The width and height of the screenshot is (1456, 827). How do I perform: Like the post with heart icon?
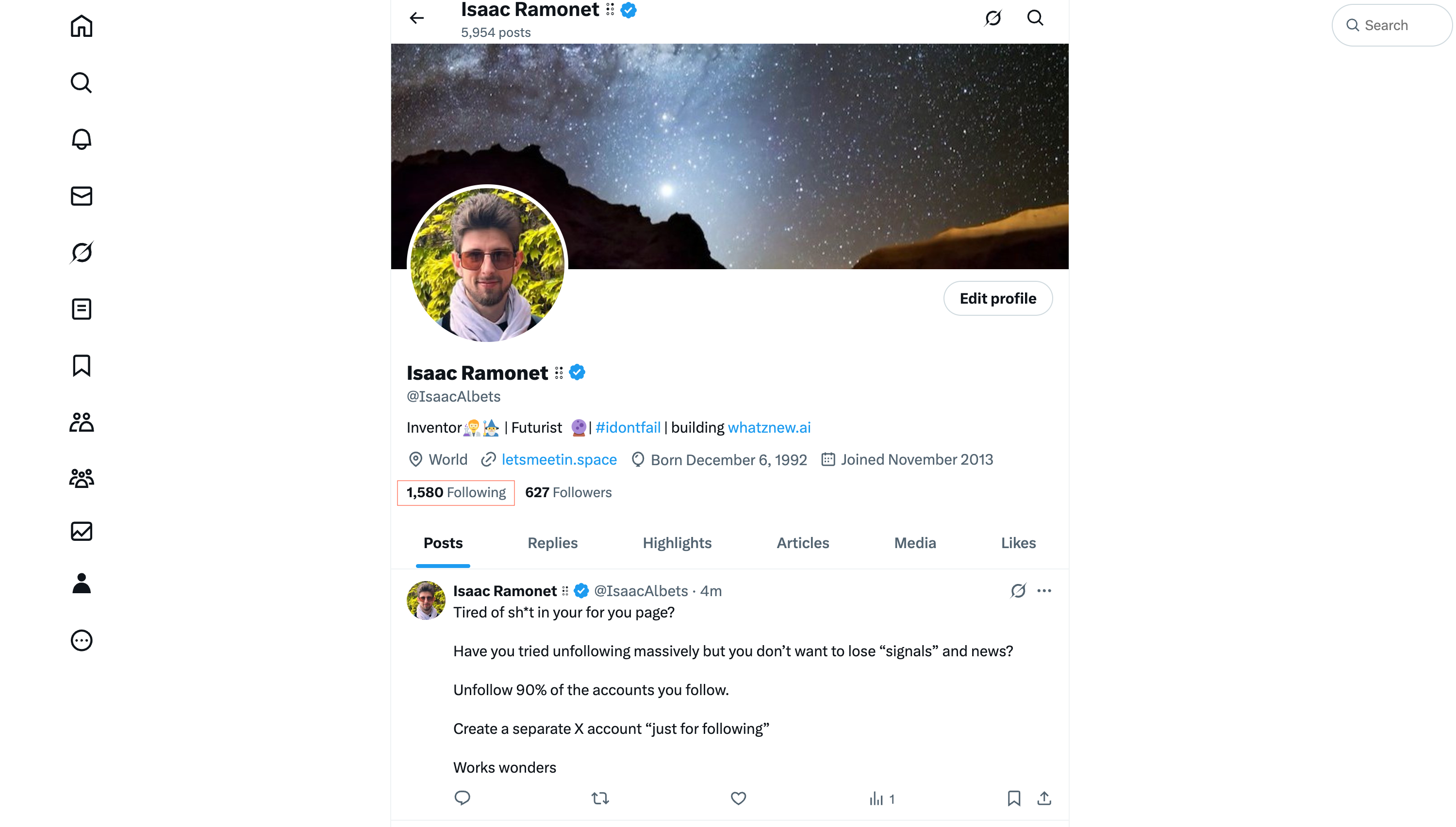coord(738,798)
